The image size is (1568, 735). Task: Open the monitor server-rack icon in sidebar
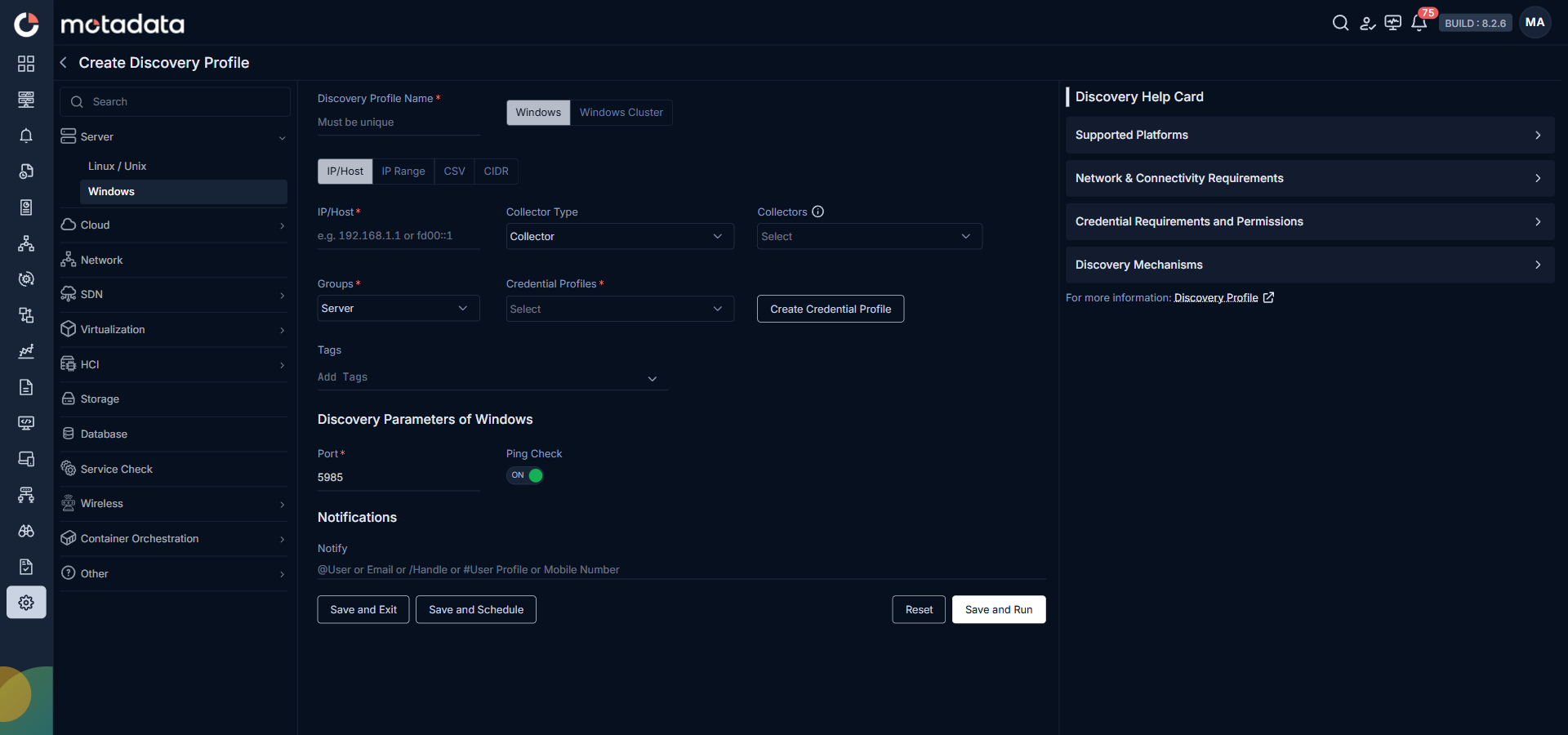click(26, 100)
